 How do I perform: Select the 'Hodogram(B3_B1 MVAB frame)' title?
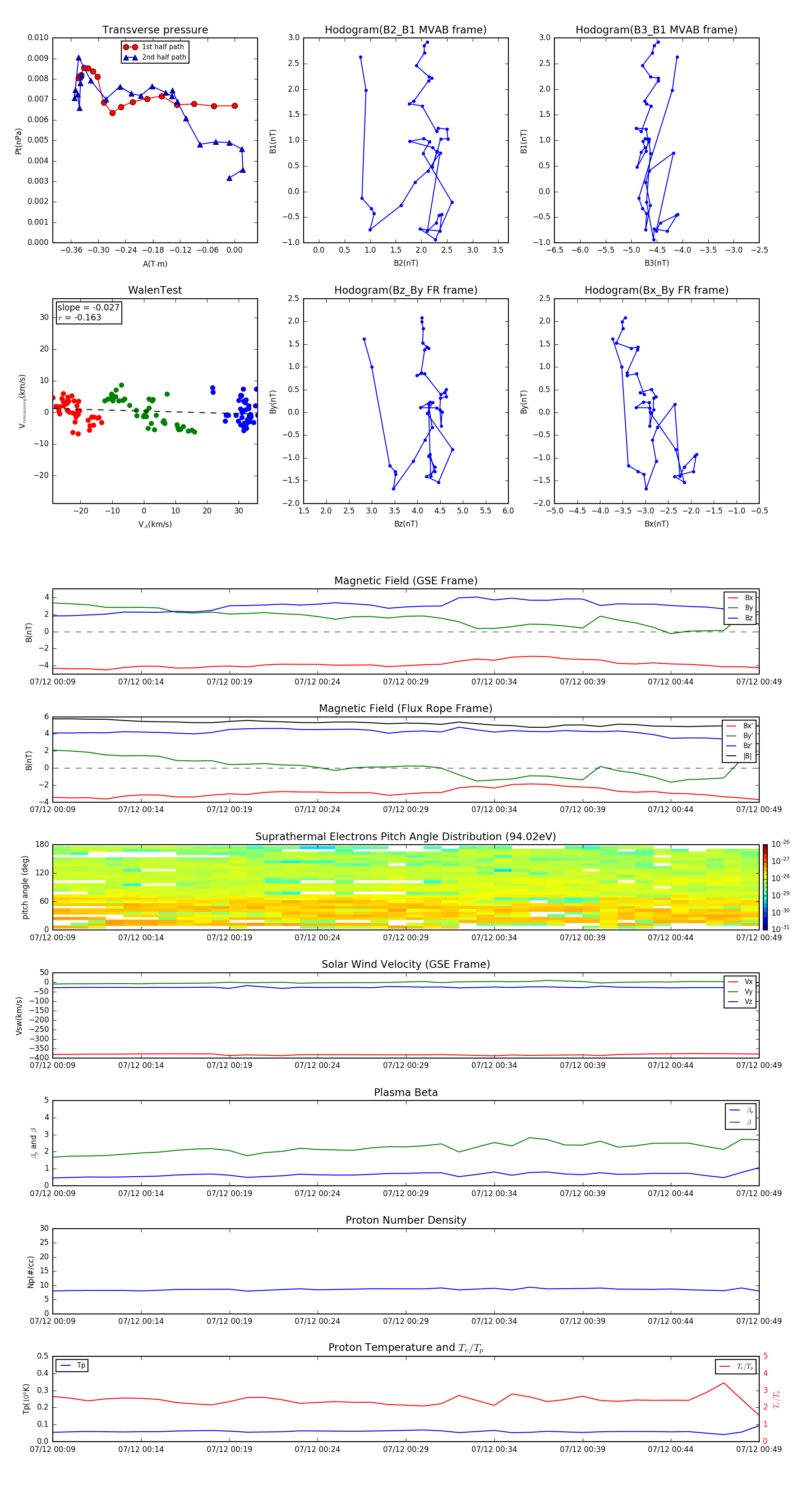tap(656, 30)
